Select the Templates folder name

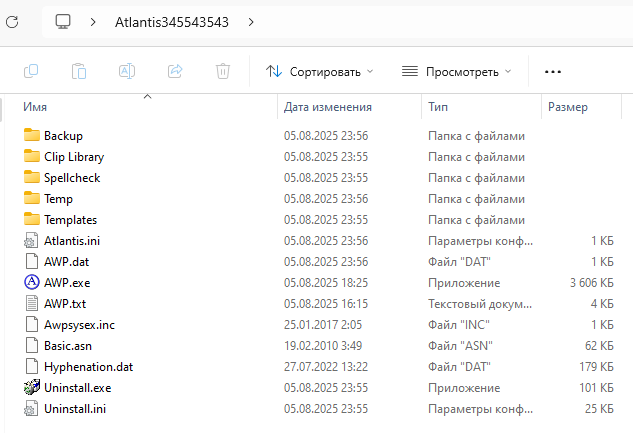(x=71, y=220)
